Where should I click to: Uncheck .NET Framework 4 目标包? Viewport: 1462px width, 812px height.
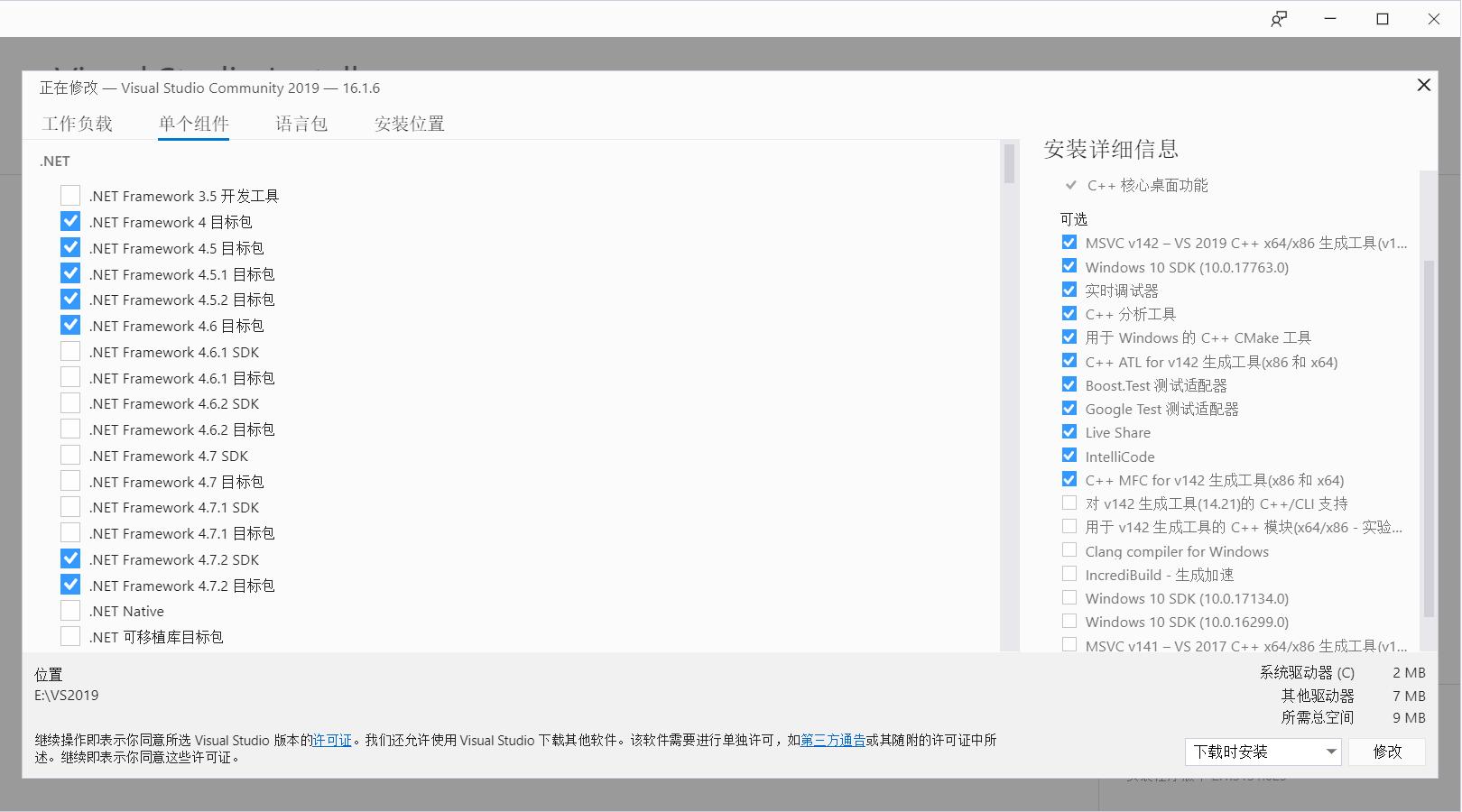coord(70,222)
